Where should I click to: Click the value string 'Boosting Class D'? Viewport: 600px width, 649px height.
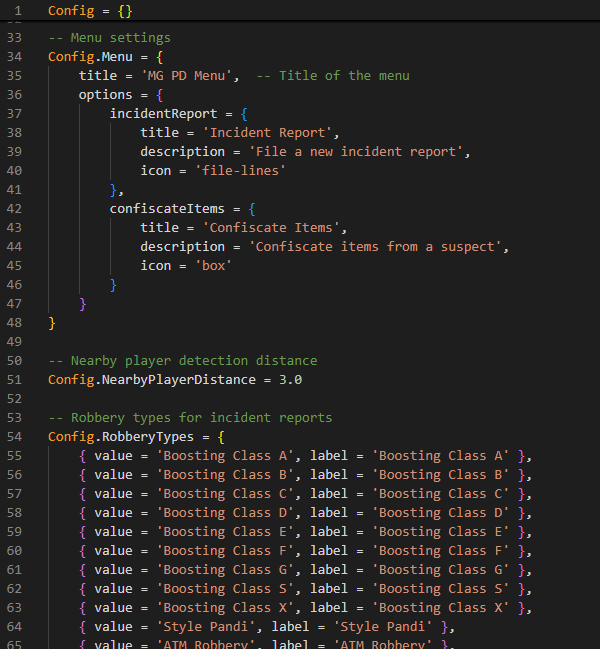click(225, 512)
